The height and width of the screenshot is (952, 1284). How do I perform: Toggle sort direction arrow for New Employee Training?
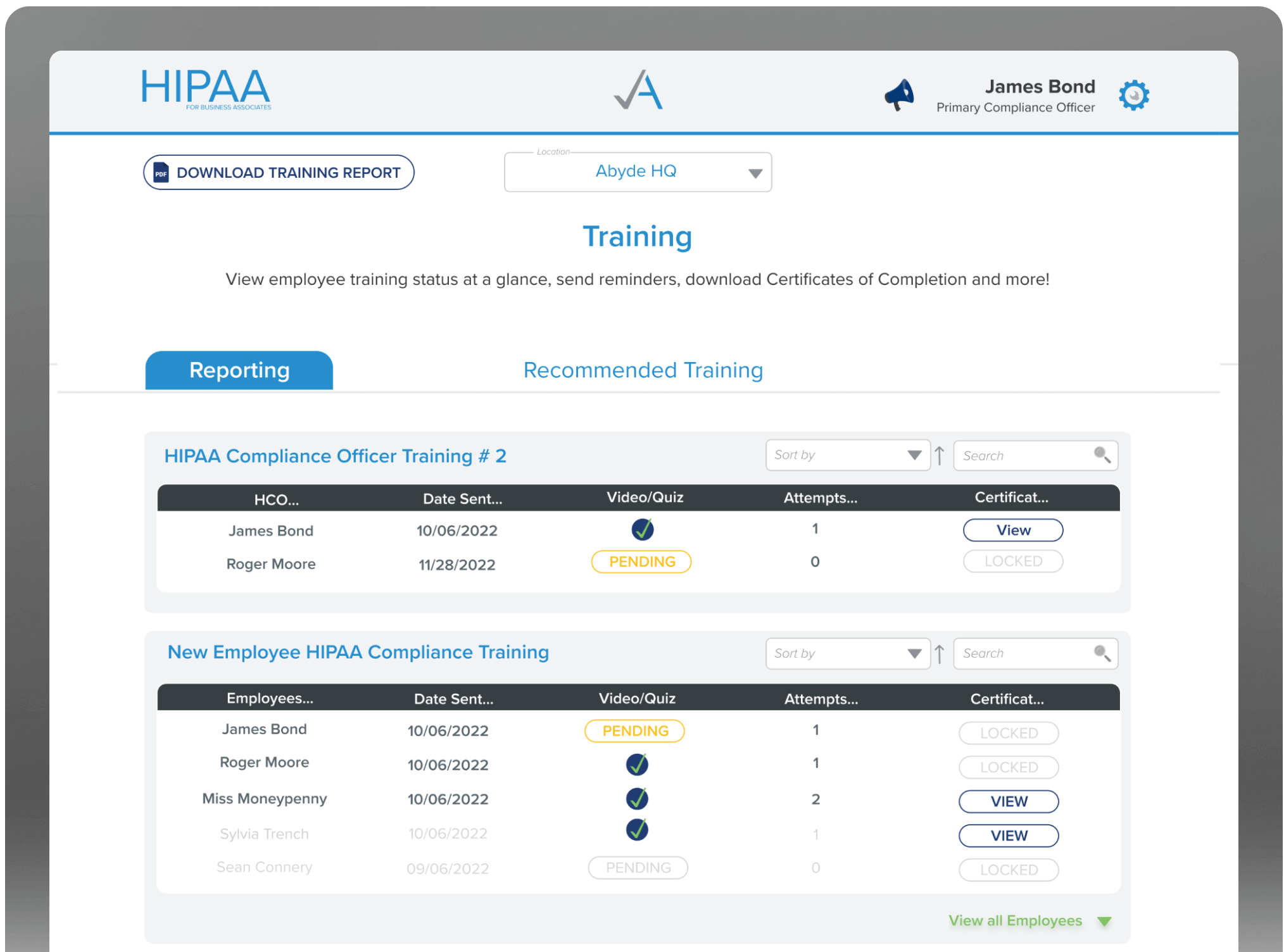coord(940,653)
